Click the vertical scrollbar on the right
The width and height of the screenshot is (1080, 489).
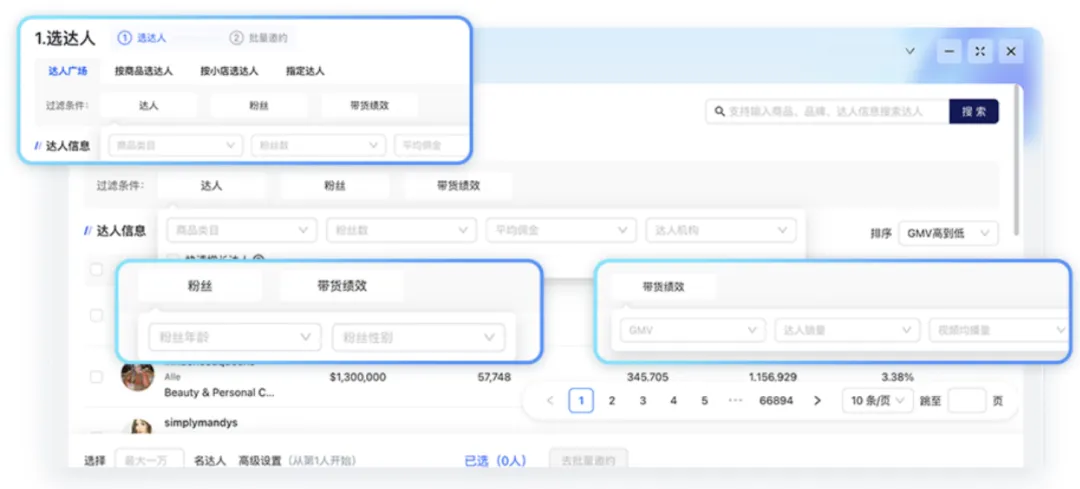[1017, 162]
